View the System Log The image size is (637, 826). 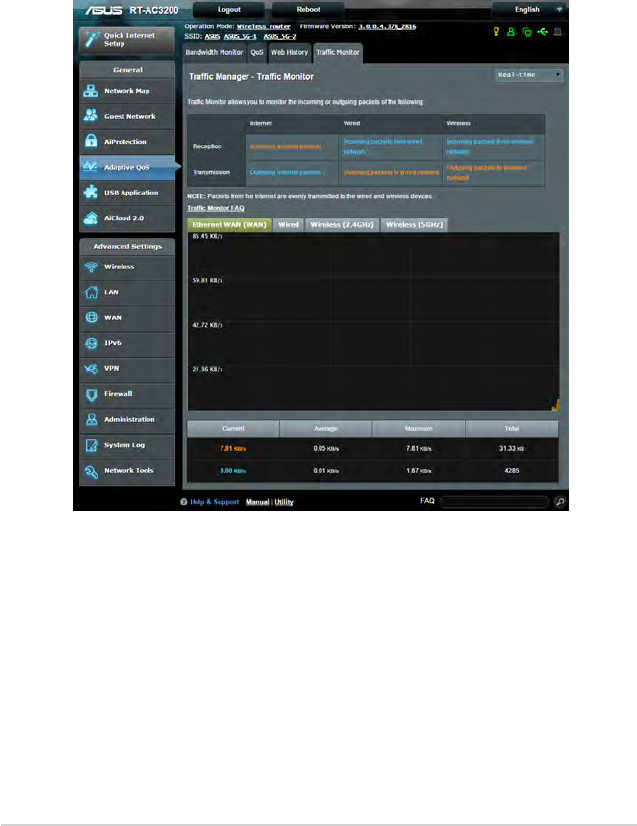tap(126, 445)
